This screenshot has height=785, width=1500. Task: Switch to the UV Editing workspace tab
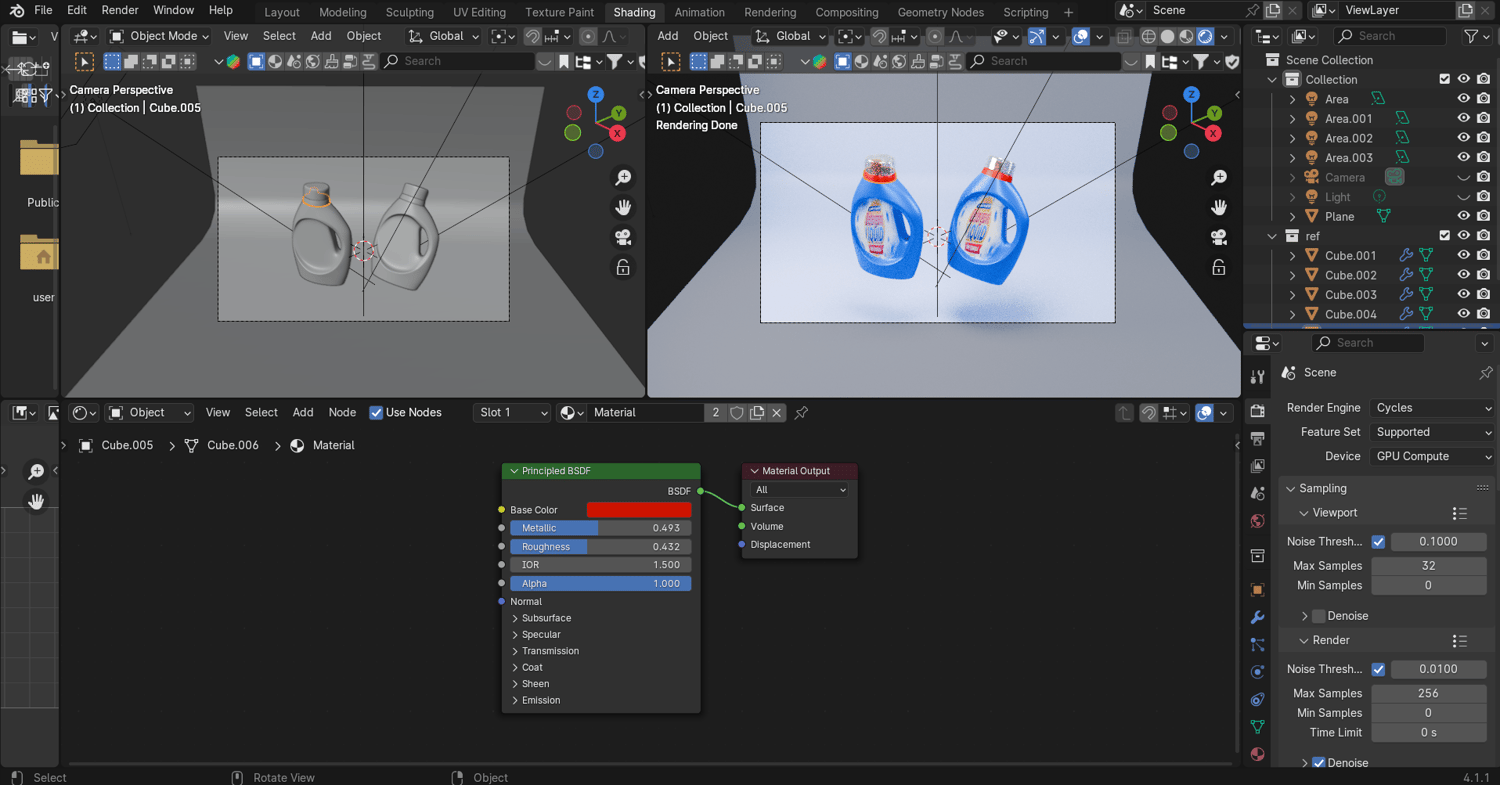click(x=480, y=12)
